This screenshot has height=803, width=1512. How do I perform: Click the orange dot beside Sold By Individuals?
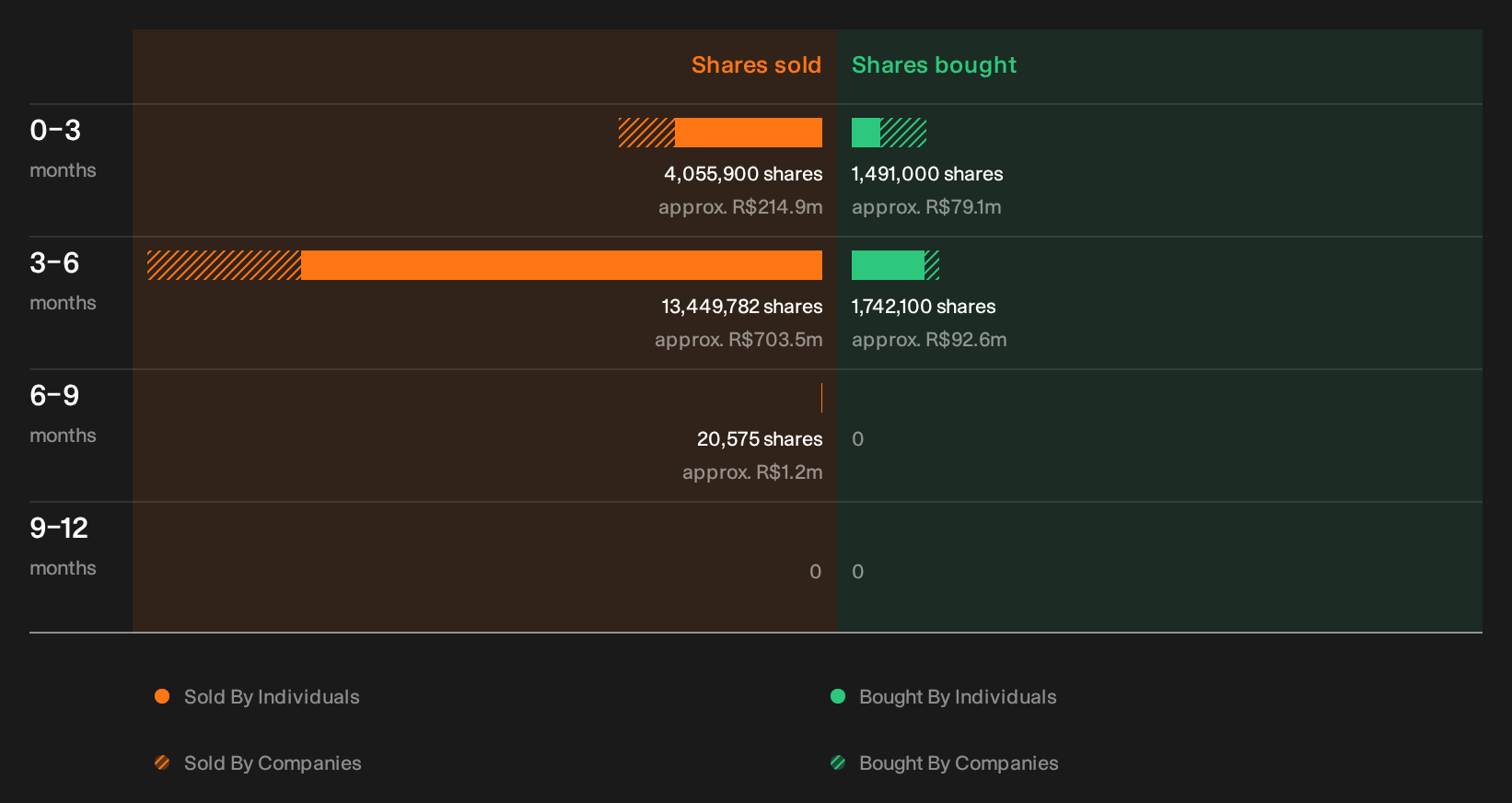pyautogui.click(x=162, y=696)
